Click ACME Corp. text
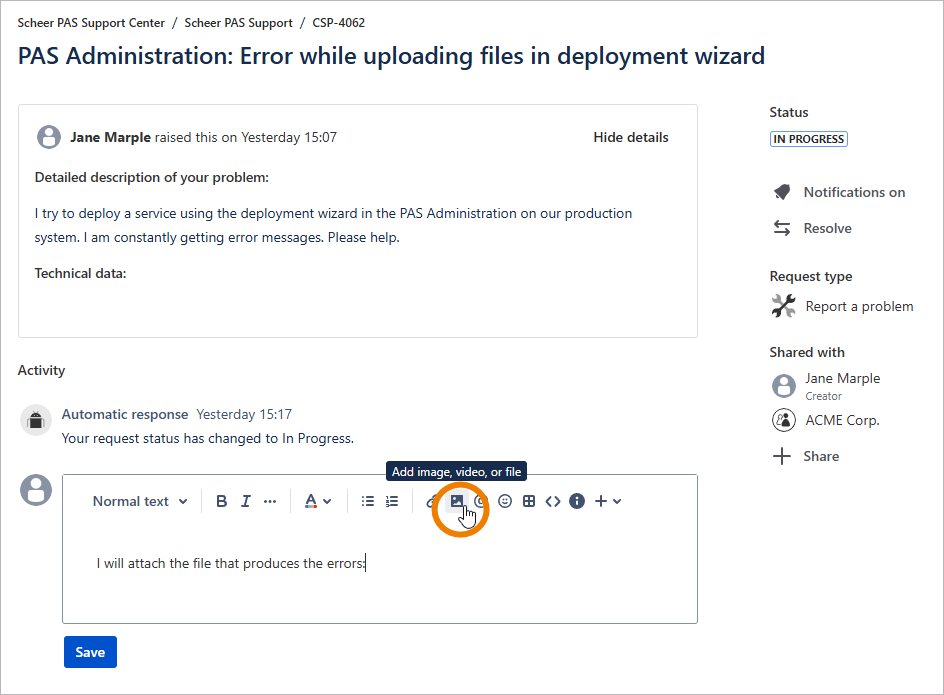This screenshot has width=944, height=695. click(842, 420)
